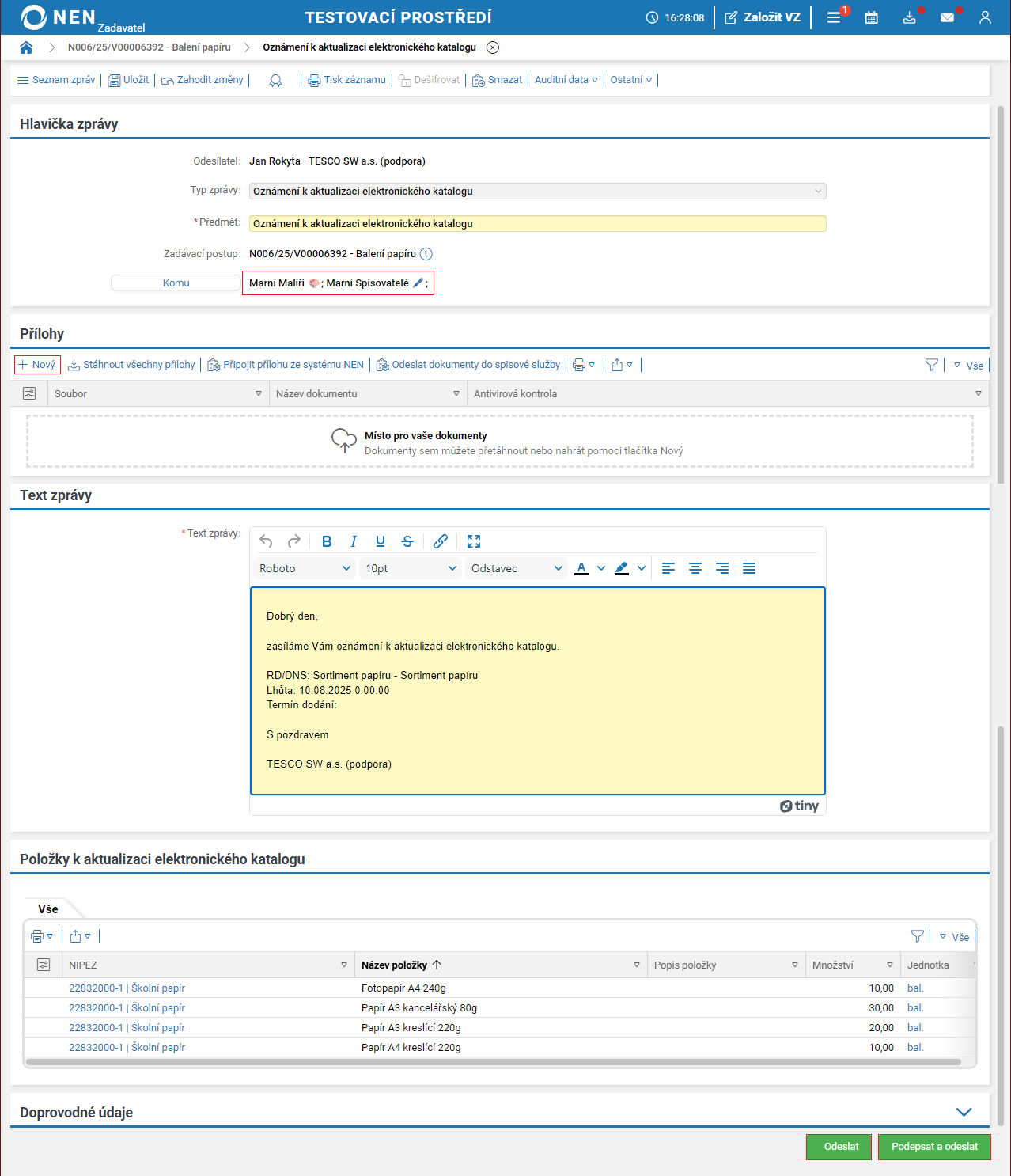Screen dimensions: 1011x1176
Task: Expand the Doprovodné údaje section
Action: [x=964, y=1112]
